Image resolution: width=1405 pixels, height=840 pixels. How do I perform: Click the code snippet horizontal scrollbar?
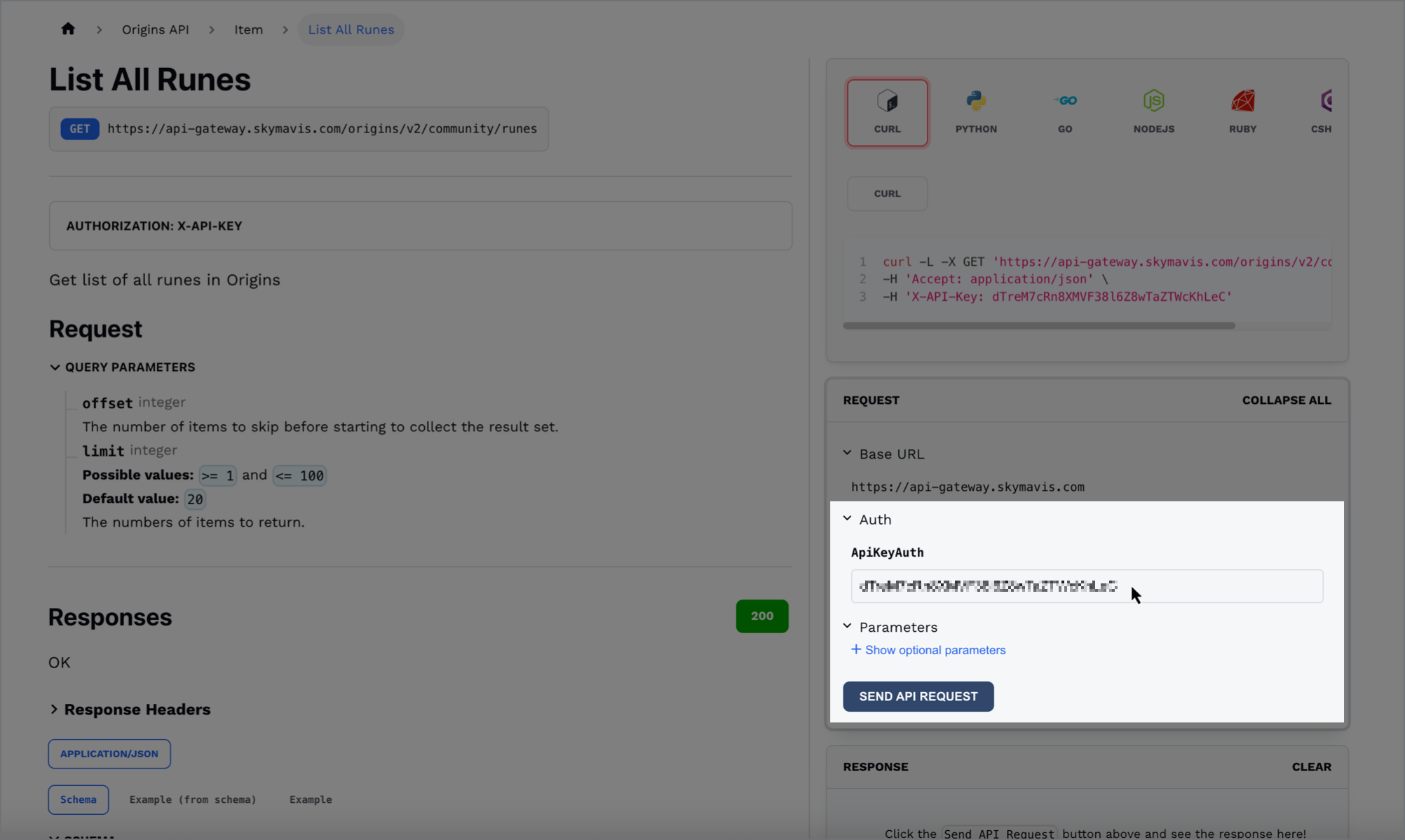[x=1039, y=326]
